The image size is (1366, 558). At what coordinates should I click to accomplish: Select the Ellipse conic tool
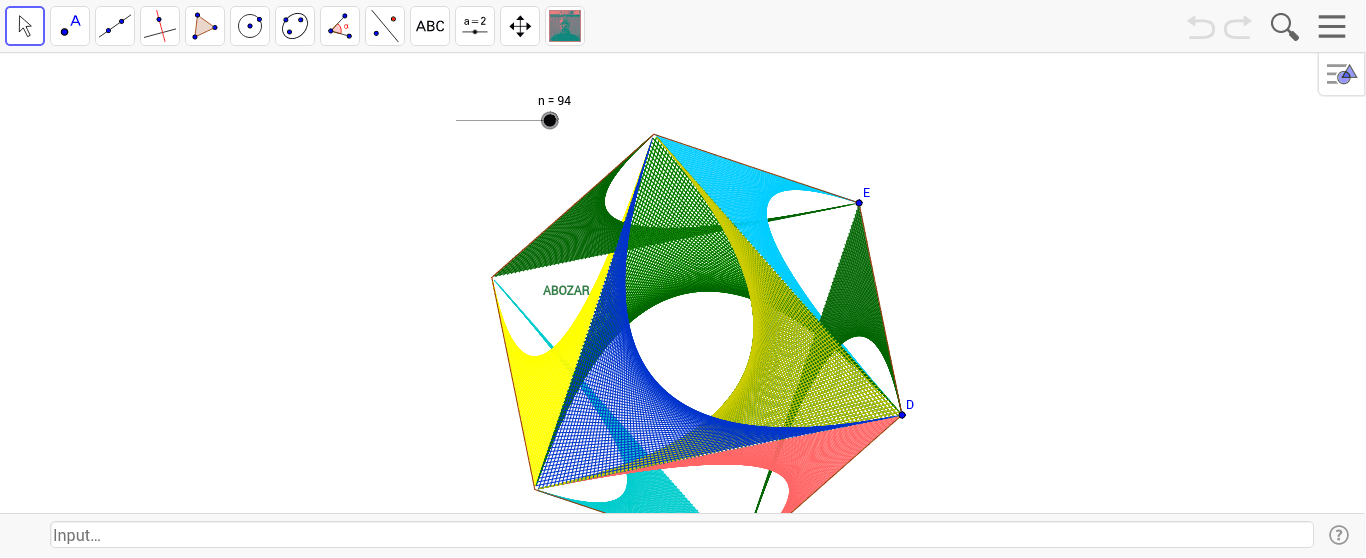(x=295, y=26)
